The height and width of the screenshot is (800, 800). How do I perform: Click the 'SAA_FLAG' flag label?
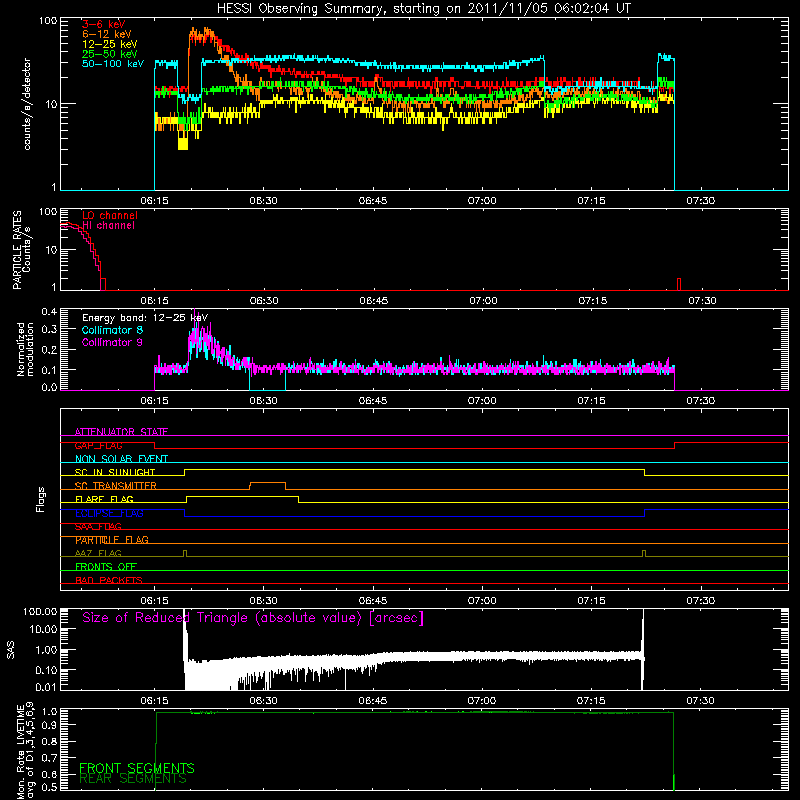click(98, 526)
